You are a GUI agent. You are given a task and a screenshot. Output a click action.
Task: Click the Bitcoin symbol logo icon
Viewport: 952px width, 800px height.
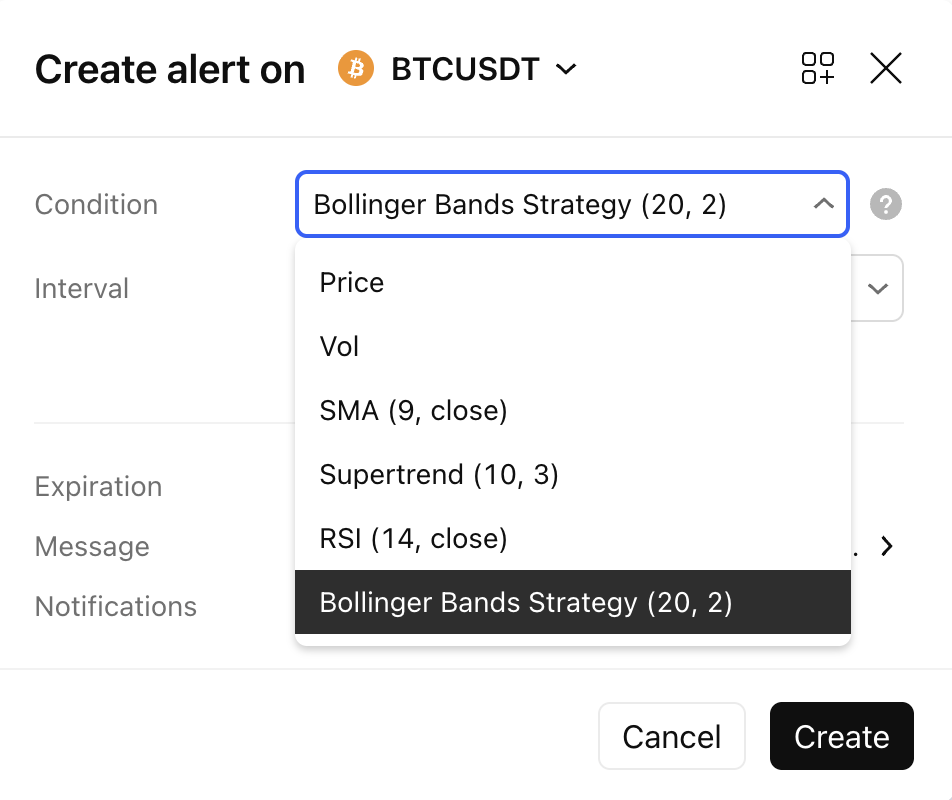coord(356,68)
